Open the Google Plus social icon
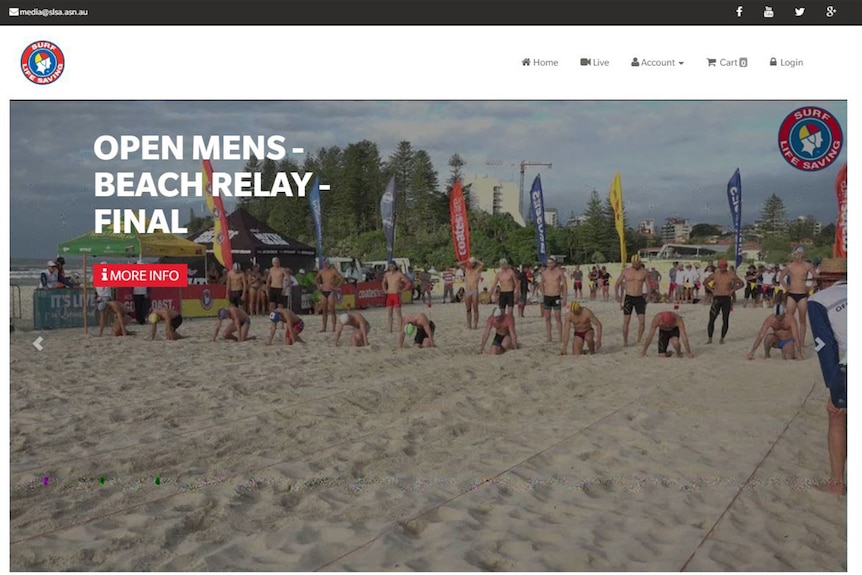The height and width of the screenshot is (575, 862). pyautogui.click(x=831, y=12)
